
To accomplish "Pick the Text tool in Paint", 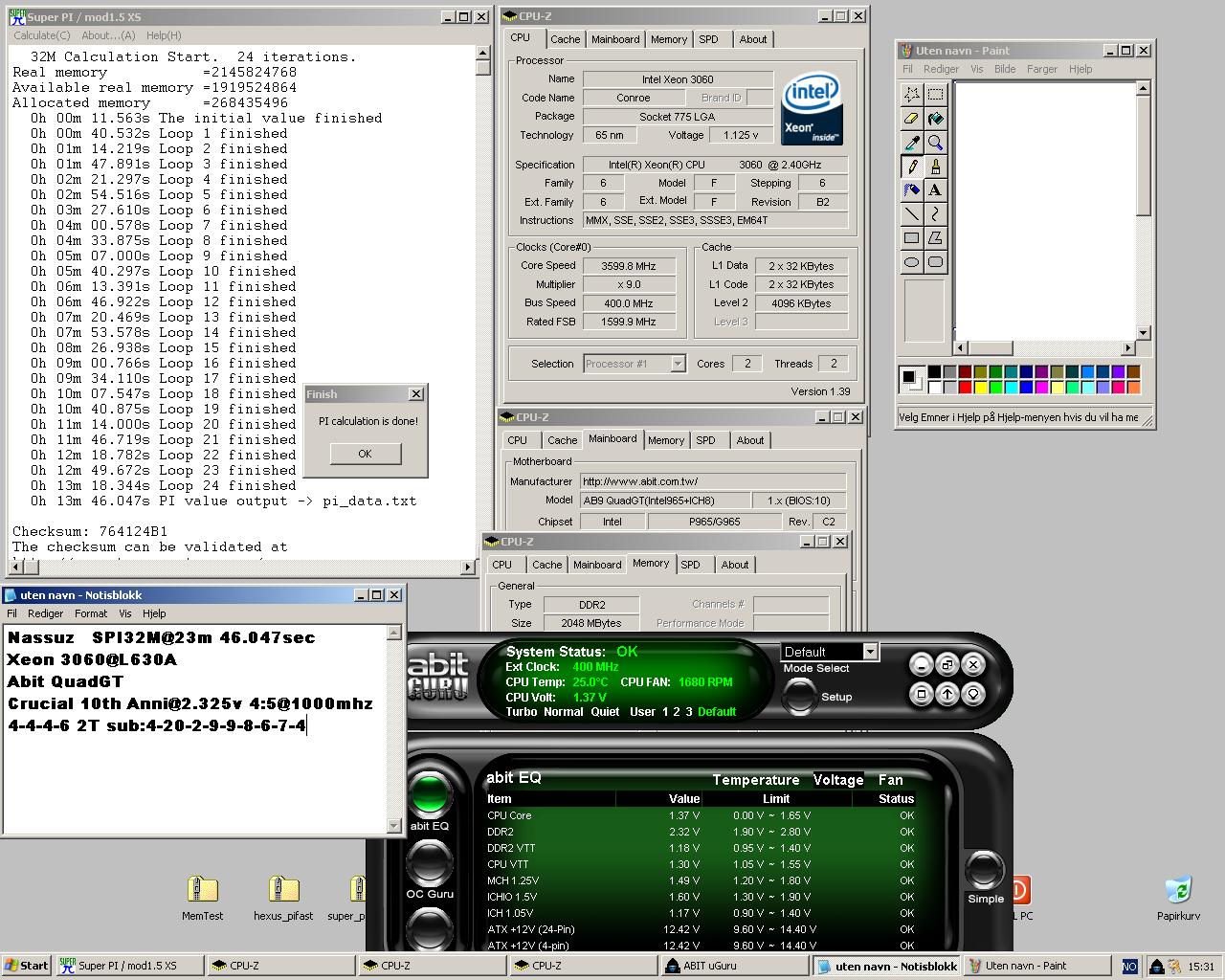I will [935, 189].
